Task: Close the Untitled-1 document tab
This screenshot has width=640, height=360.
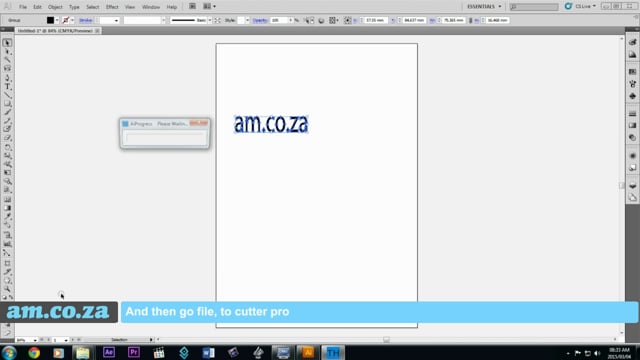Action: pos(97,31)
